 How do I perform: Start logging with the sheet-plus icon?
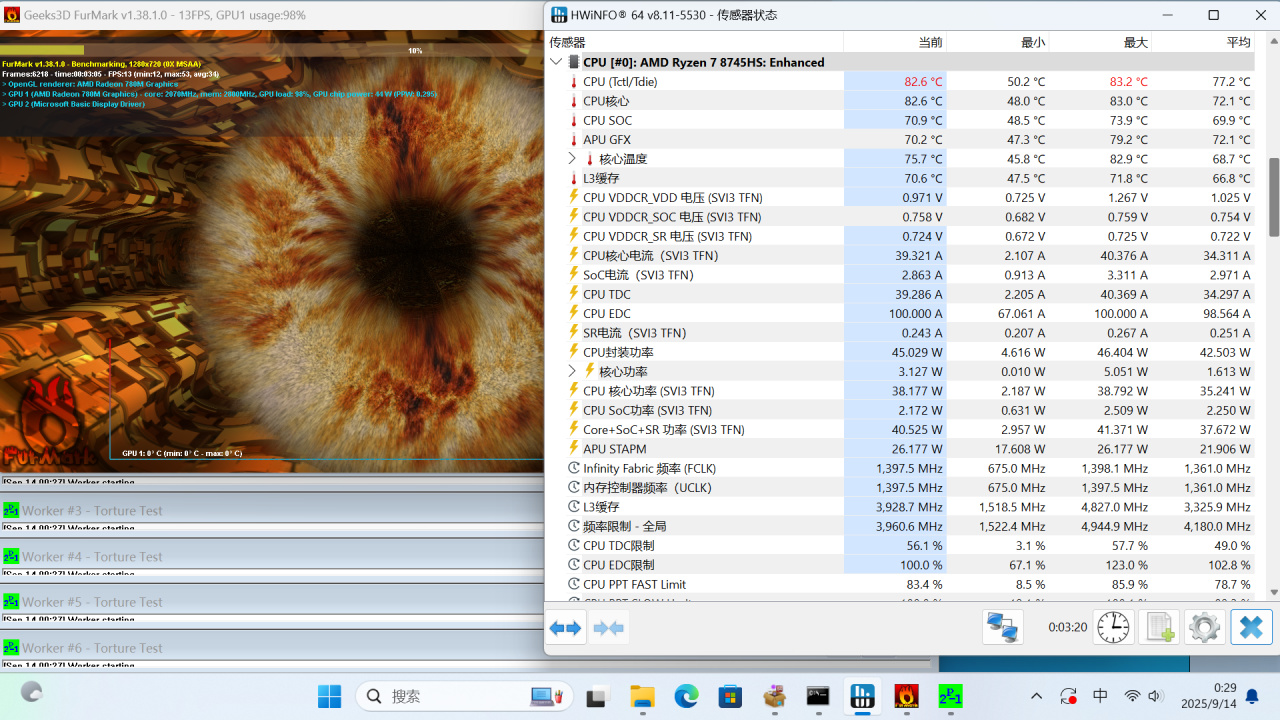[x=1159, y=628]
